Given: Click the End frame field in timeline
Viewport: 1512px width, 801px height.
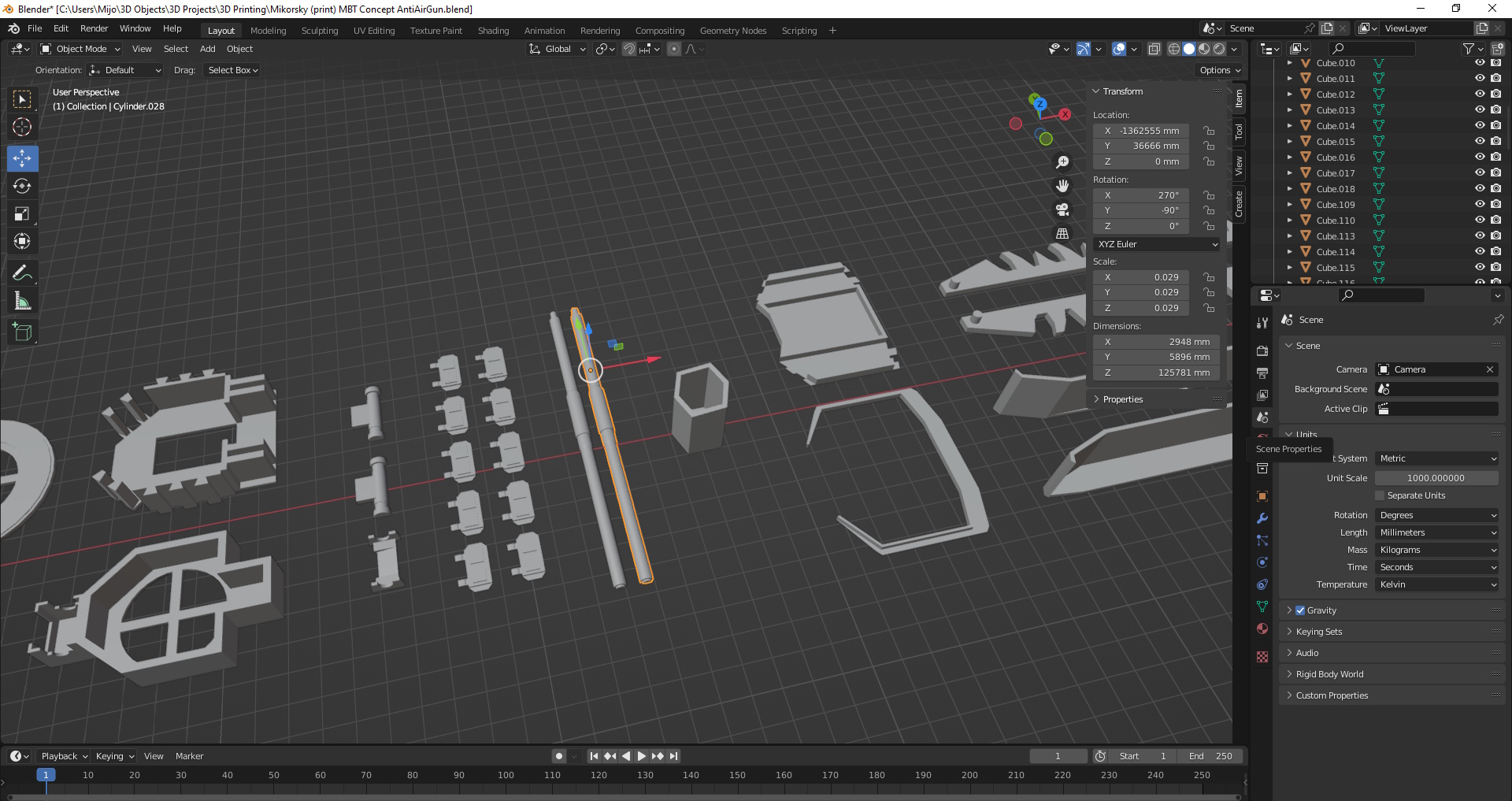Looking at the screenshot, I should coord(1211,756).
